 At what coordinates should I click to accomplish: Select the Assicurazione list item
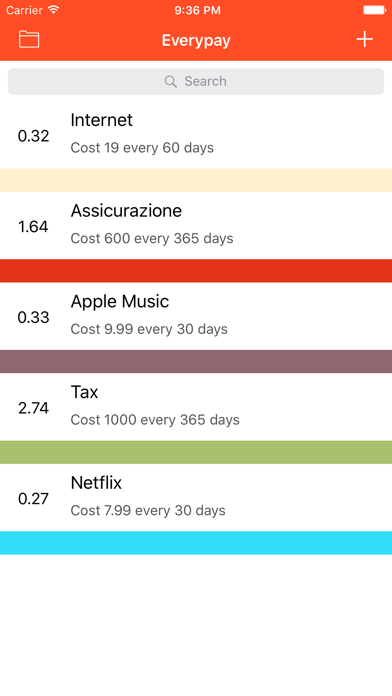[196, 225]
